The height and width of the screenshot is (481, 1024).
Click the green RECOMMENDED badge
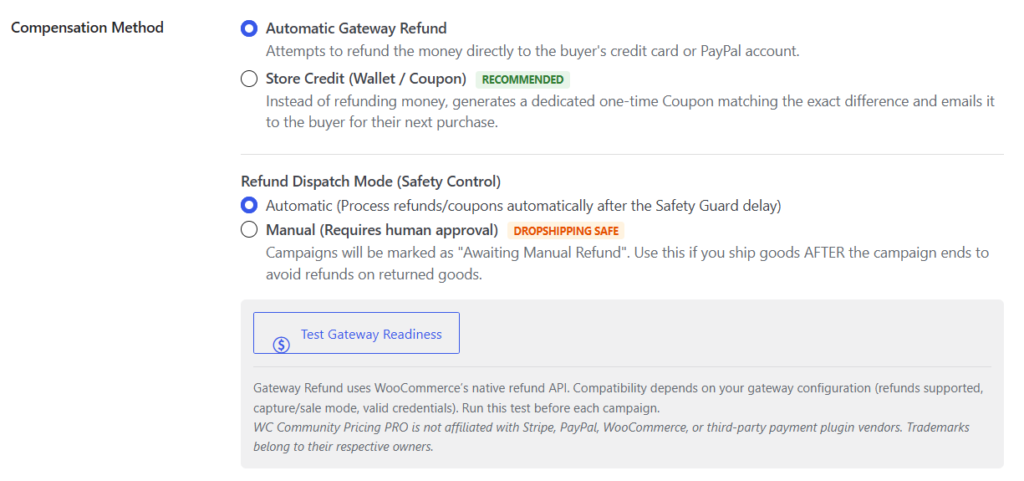(x=522, y=80)
